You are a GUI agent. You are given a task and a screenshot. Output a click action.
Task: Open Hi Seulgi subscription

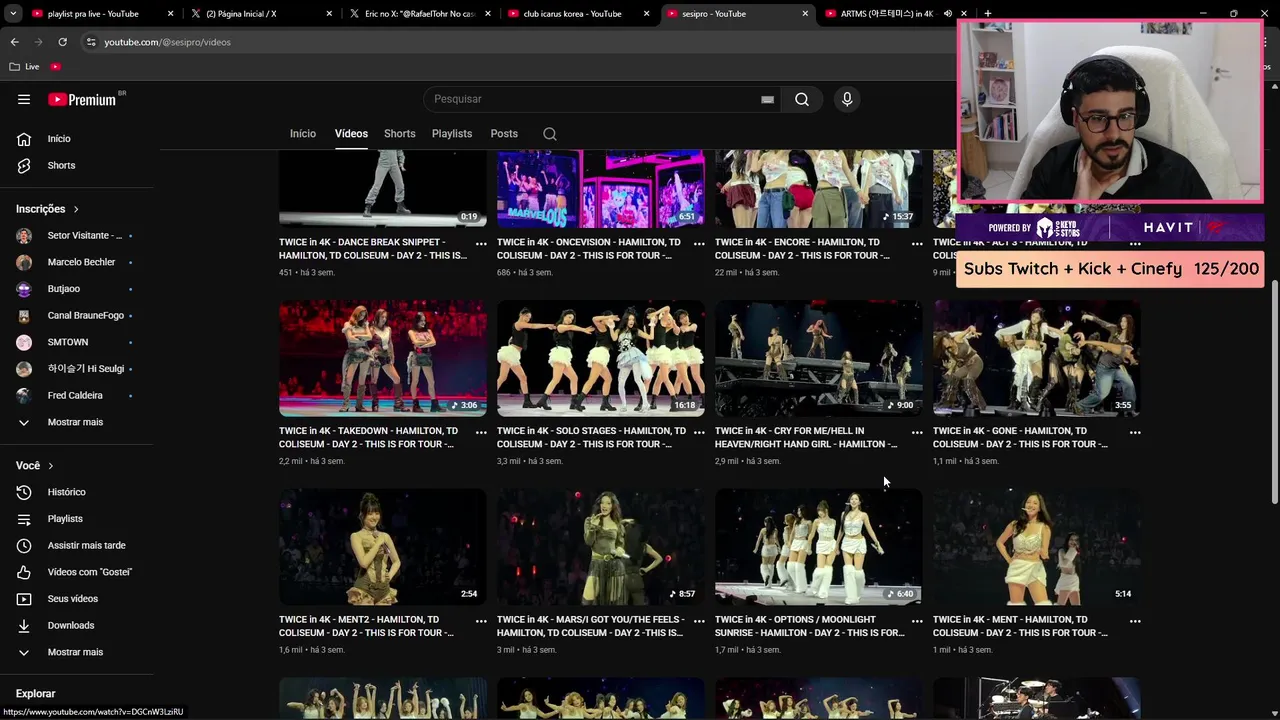point(77,369)
